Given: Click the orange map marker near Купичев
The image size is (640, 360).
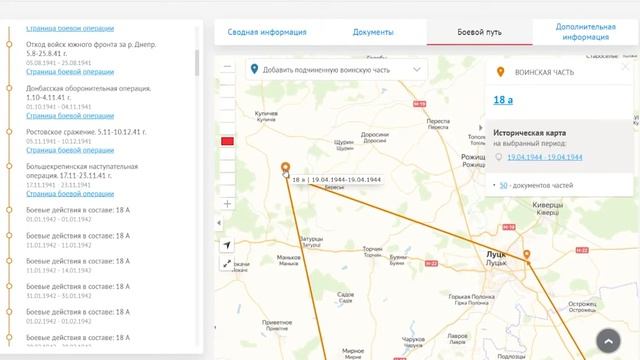Looking at the screenshot, I should [x=285, y=168].
